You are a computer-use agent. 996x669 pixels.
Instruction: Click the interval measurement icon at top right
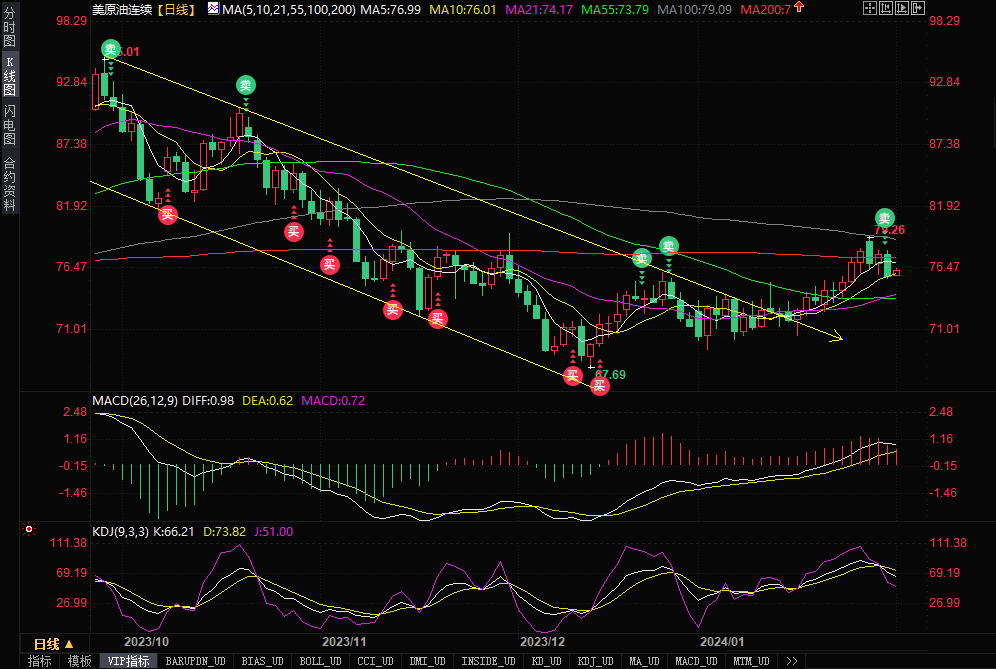pyautogui.click(x=887, y=9)
